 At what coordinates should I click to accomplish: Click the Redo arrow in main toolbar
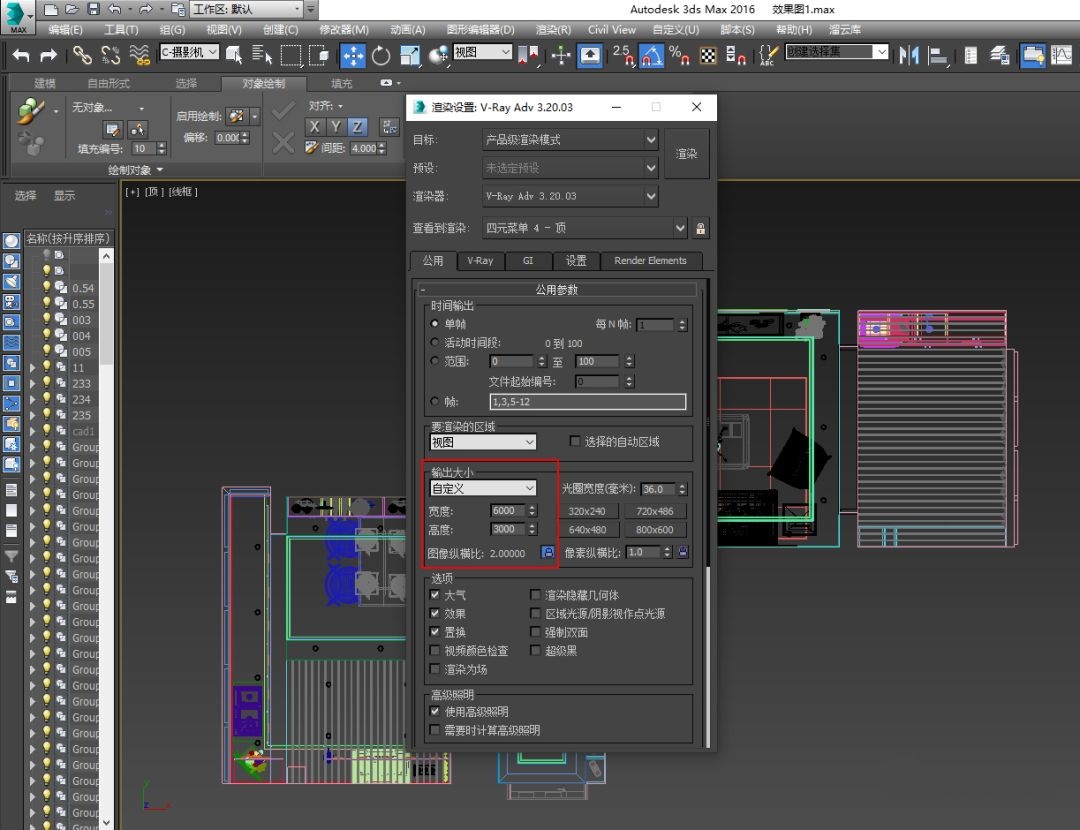point(48,55)
